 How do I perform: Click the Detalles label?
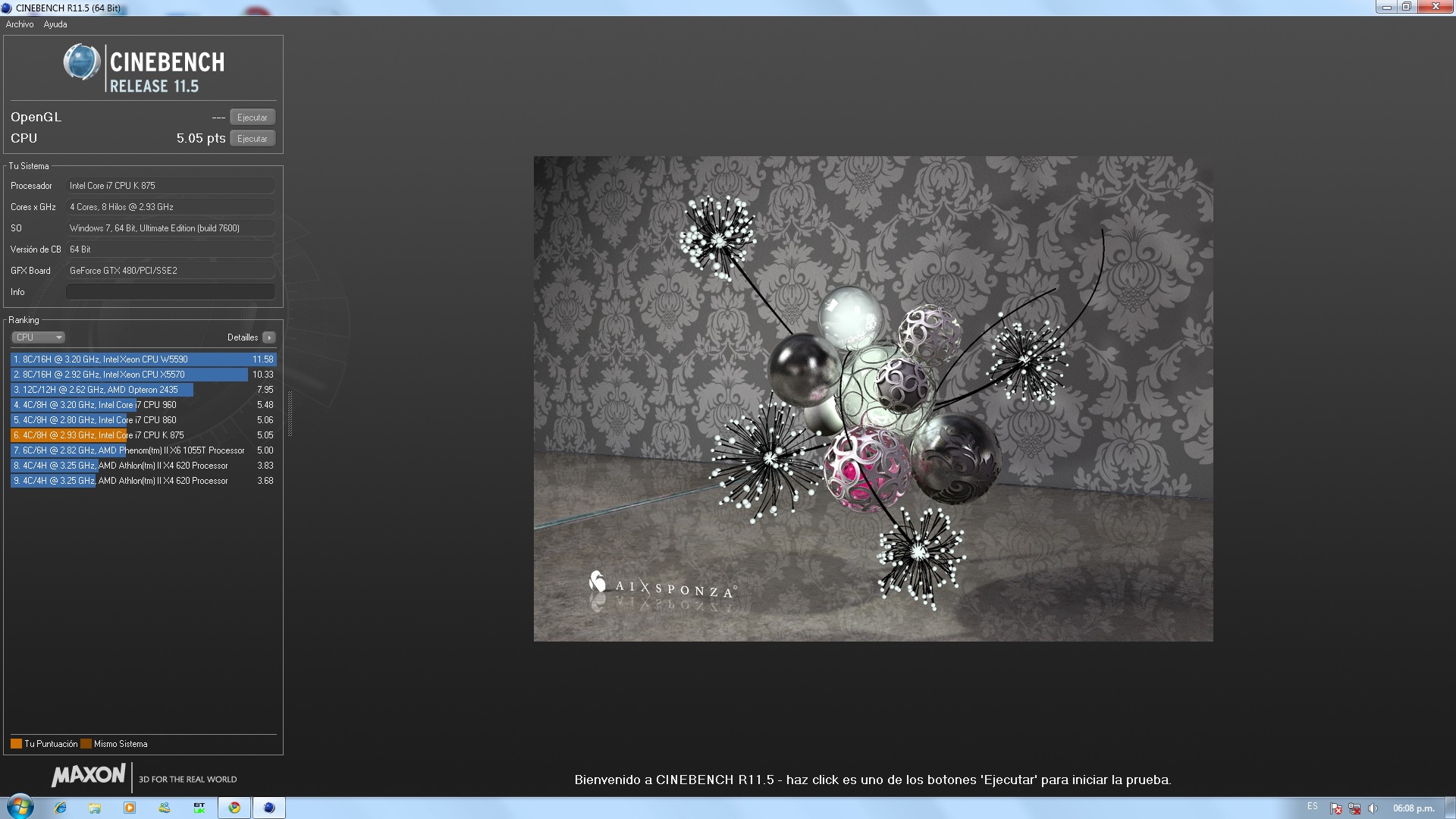click(x=243, y=337)
